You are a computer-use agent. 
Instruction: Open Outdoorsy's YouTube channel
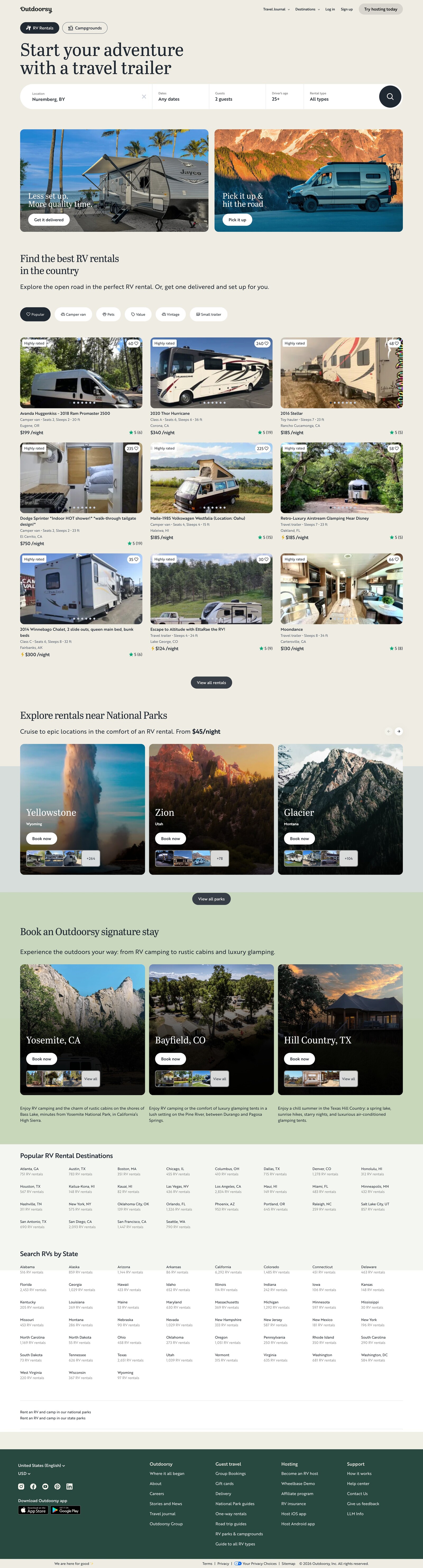[45, 1486]
